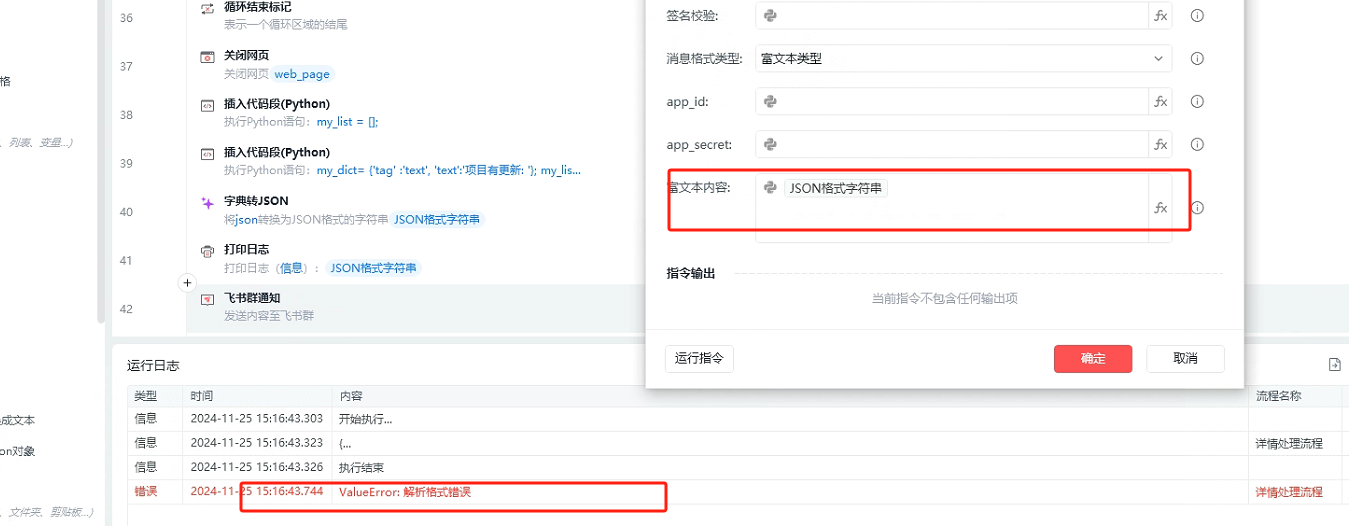Click the 内容 column header
The image size is (1349, 526).
(351, 397)
